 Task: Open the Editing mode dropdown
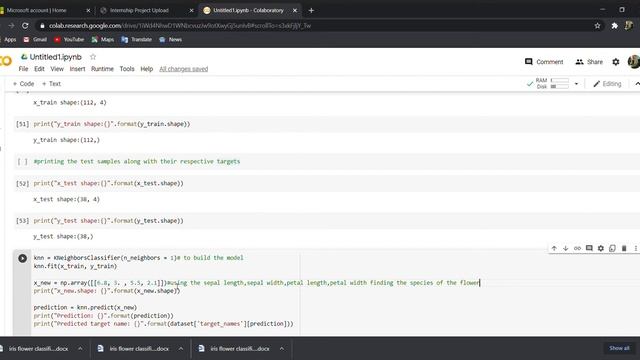point(607,84)
